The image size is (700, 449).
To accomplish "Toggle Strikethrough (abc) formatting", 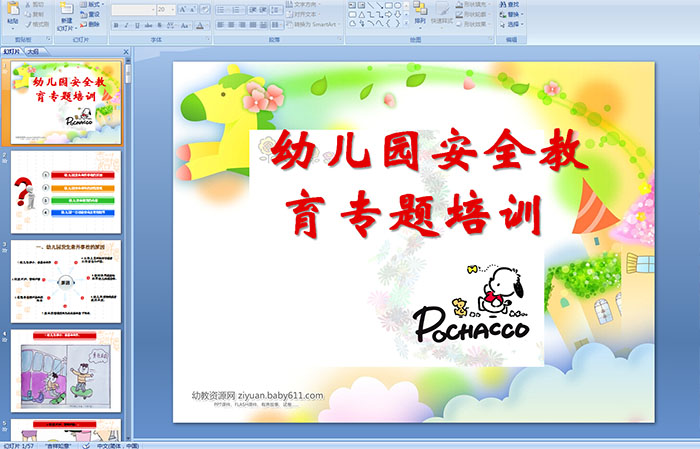I will (148, 25).
